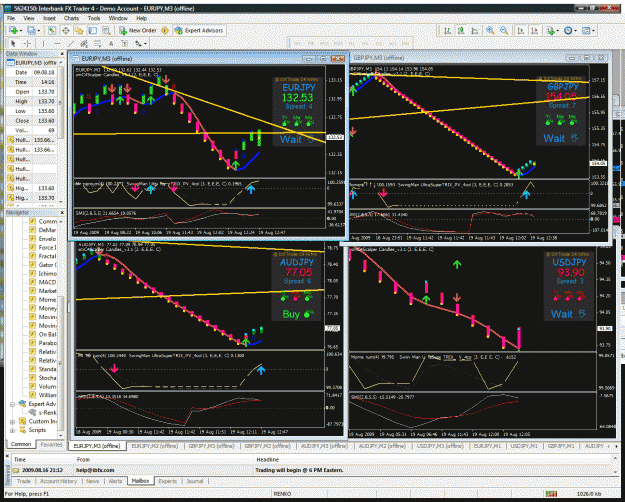Select the text label 'T' tool
The width and height of the screenshot is (625, 502).
tap(124, 43)
